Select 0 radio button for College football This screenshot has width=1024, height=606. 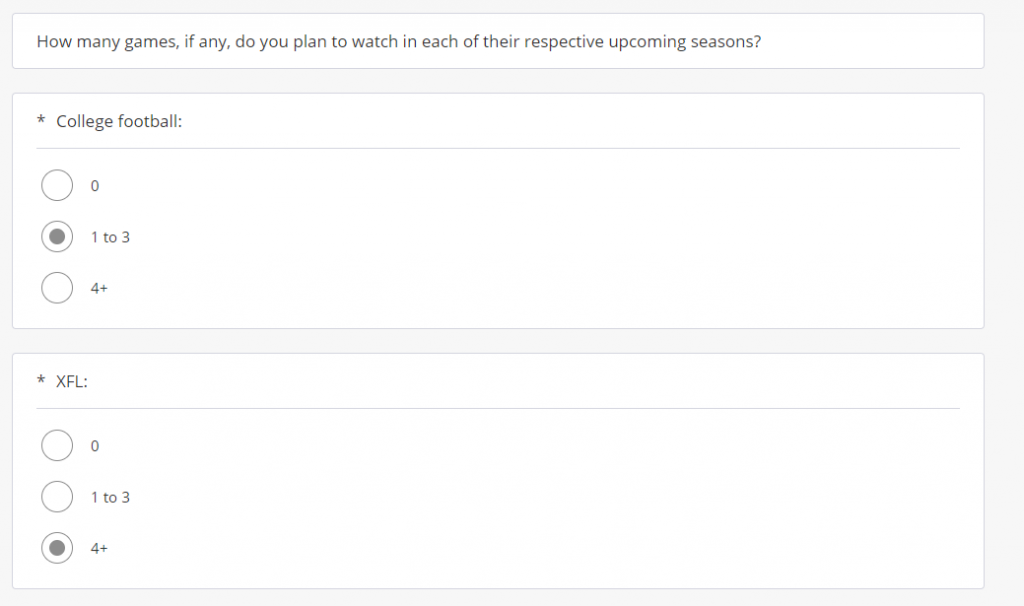(x=57, y=185)
